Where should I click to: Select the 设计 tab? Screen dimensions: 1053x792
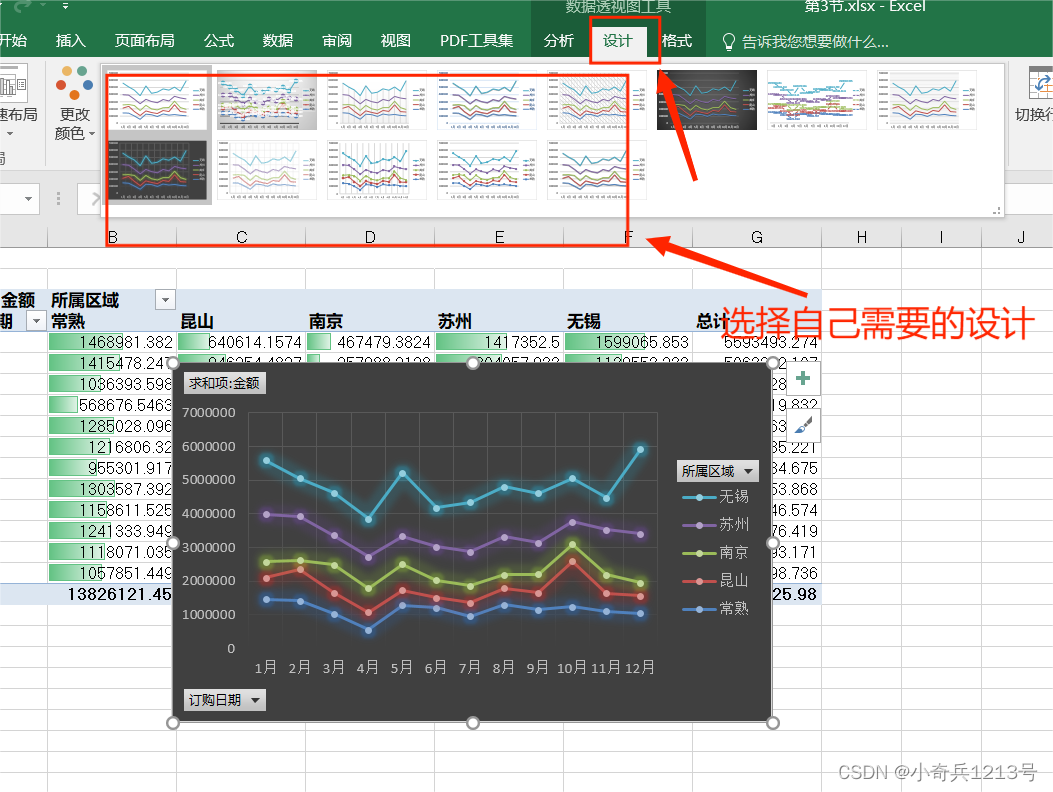[618, 41]
